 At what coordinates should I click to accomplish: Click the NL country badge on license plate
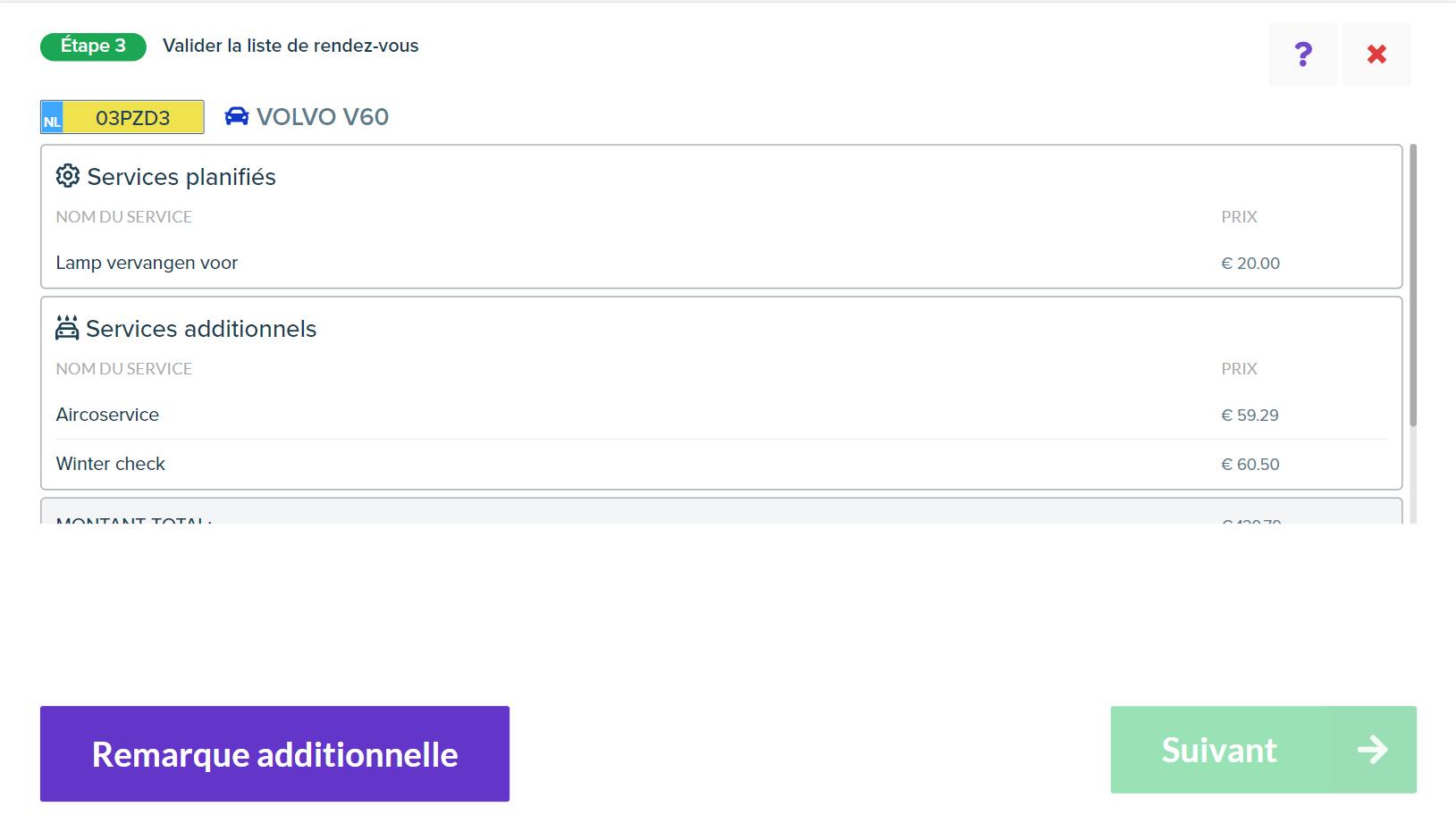point(52,117)
